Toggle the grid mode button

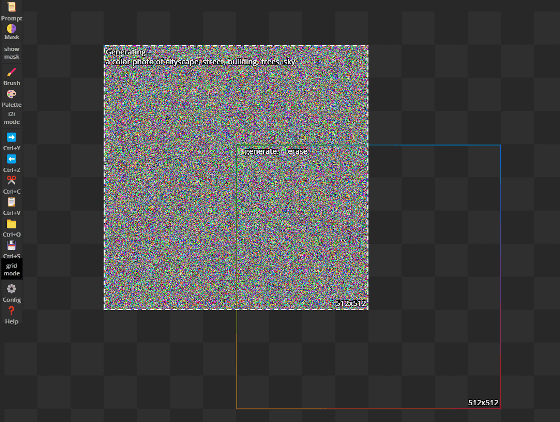(11, 269)
